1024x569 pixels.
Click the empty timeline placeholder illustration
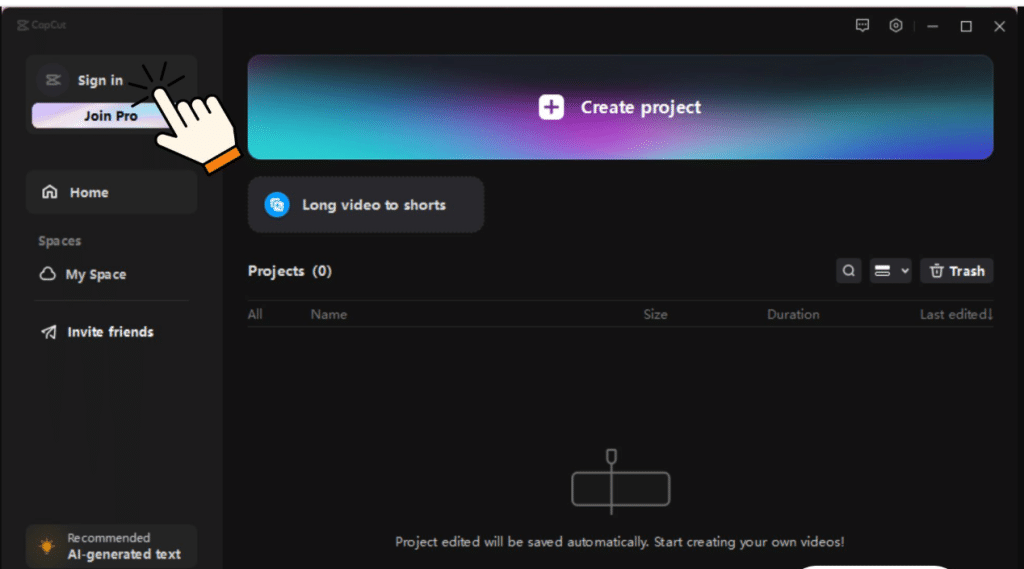point(620,482)
